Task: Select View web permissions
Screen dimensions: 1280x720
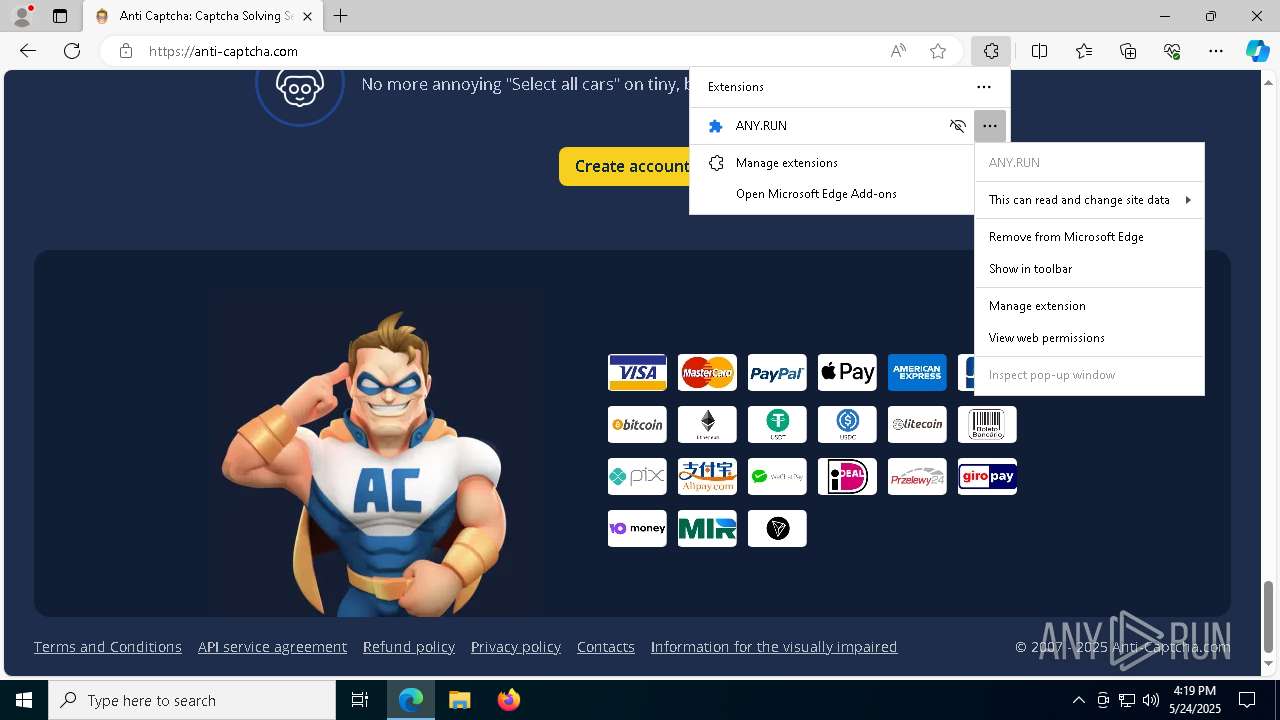Action: point(1089,338)
